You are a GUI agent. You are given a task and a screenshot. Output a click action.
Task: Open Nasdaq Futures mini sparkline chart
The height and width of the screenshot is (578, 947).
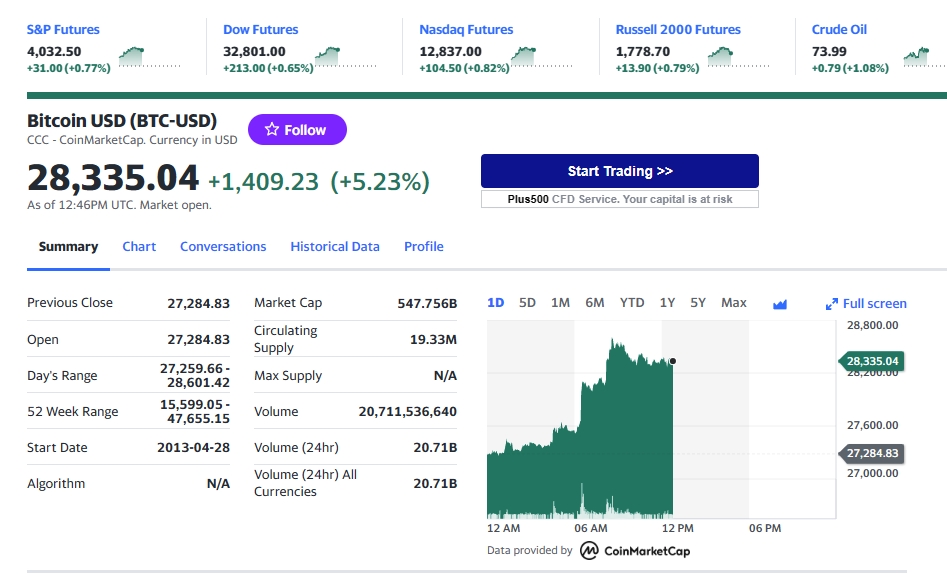(x=542, y=57)
